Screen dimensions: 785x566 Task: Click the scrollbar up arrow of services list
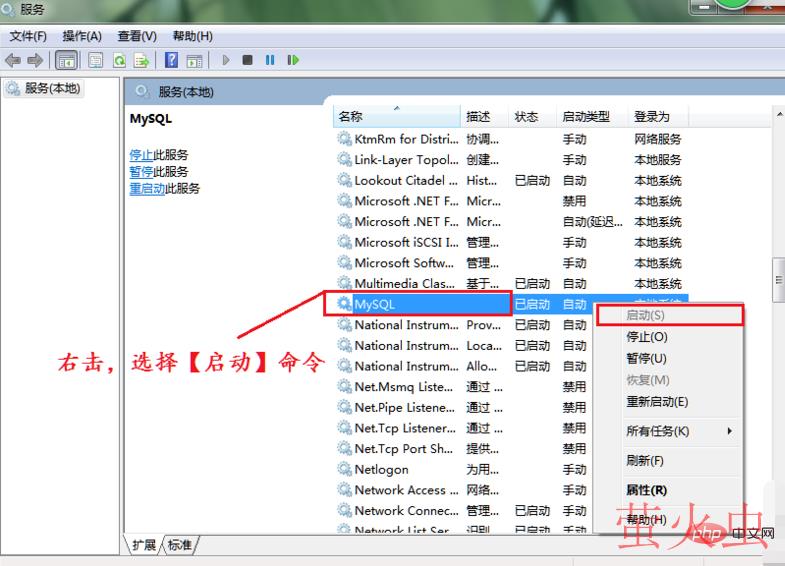[779, 115]
